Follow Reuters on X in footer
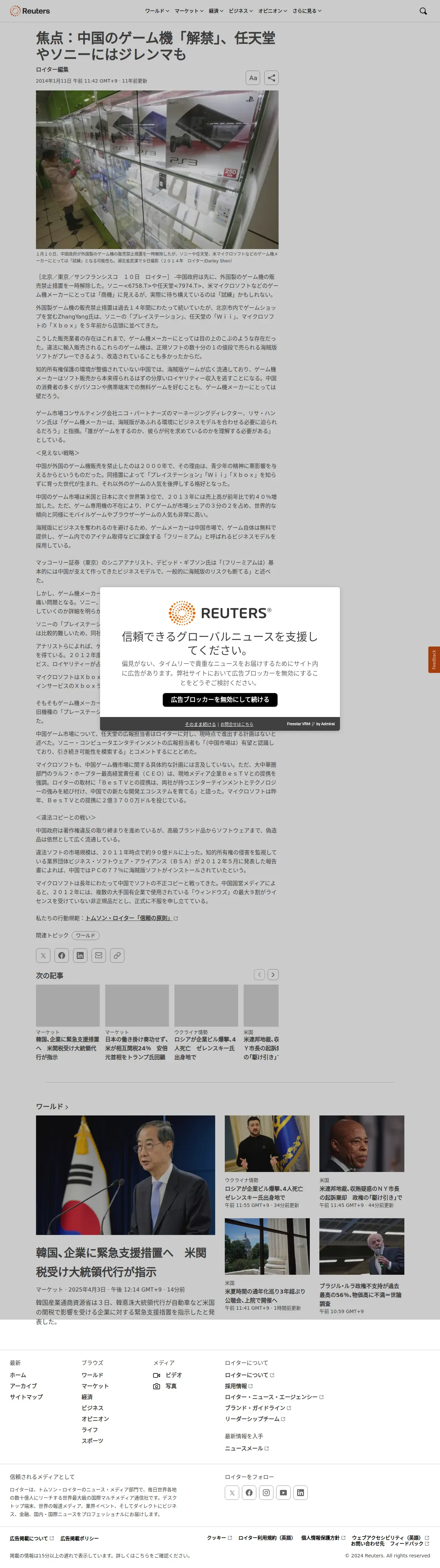This screenshot has width=440, height=1568. pyautogui.click(x=232, y=1493)
